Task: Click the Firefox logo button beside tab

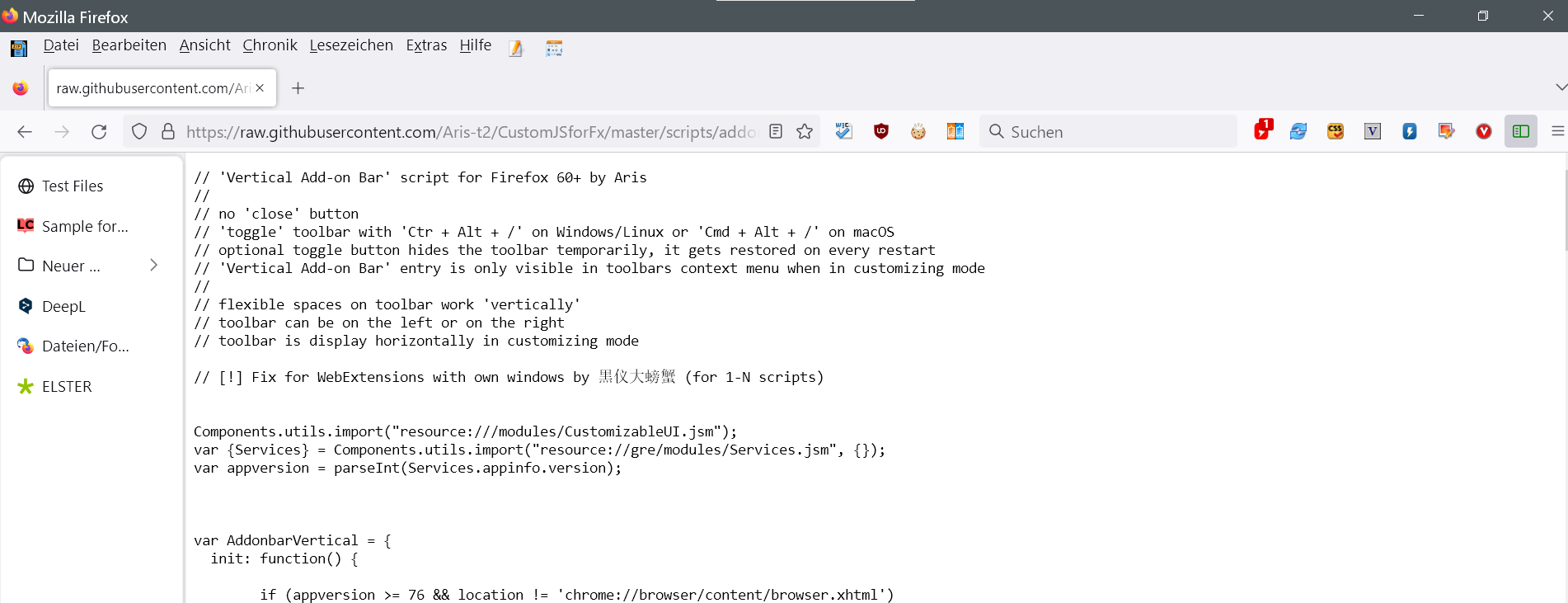Action: pyautogui.click(x=21, y=88)
